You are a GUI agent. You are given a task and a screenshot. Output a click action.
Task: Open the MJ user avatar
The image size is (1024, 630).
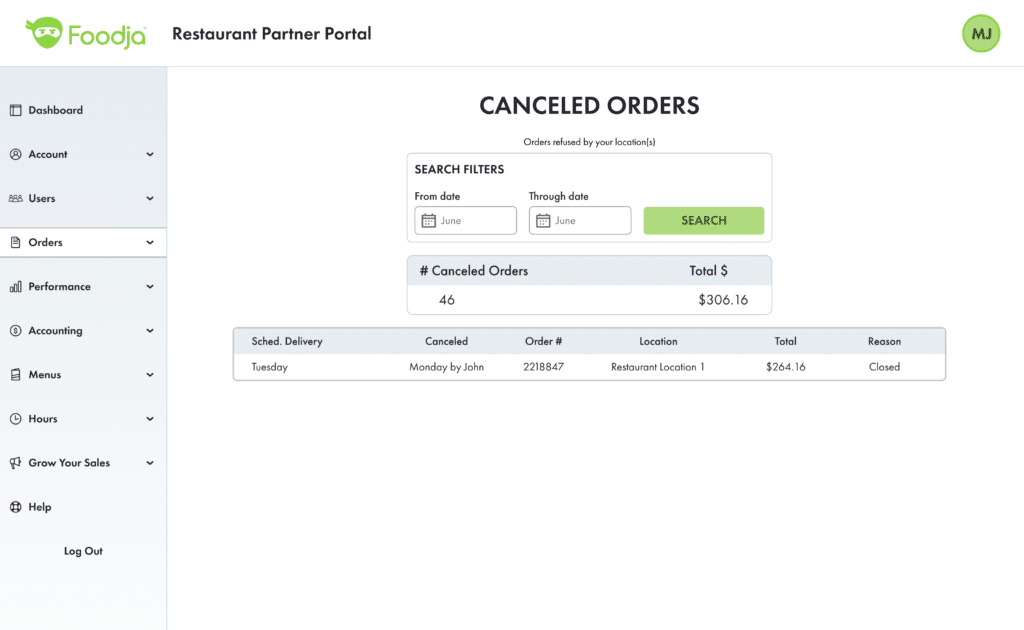click(x=980, y=33)
